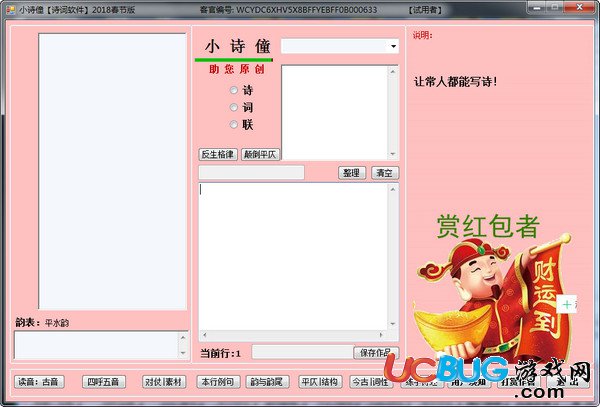This screenshot has height=407, width=600.
Task: Click the 四呼五音 button
Action: [104, 382]
